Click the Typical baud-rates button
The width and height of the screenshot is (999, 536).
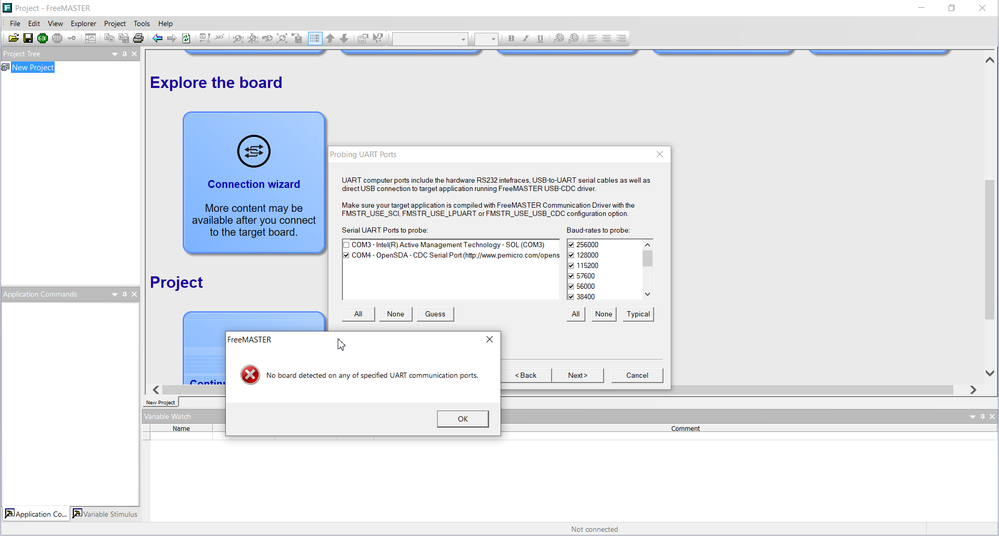coord(638,314)
